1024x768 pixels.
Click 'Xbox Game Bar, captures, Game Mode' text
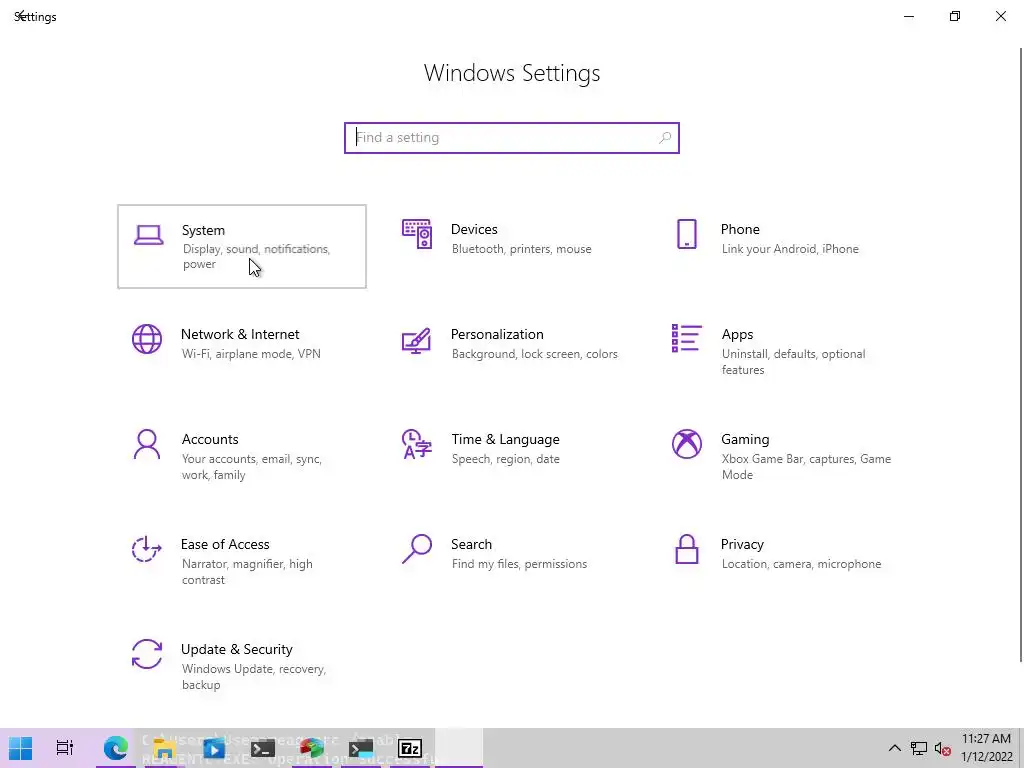[807, 467]
